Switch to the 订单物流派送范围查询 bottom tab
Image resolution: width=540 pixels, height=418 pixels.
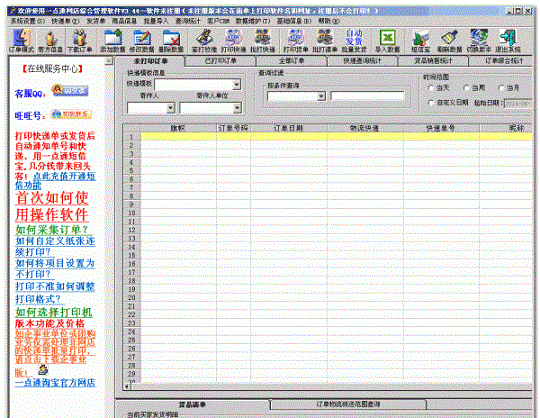click(348, 404)
